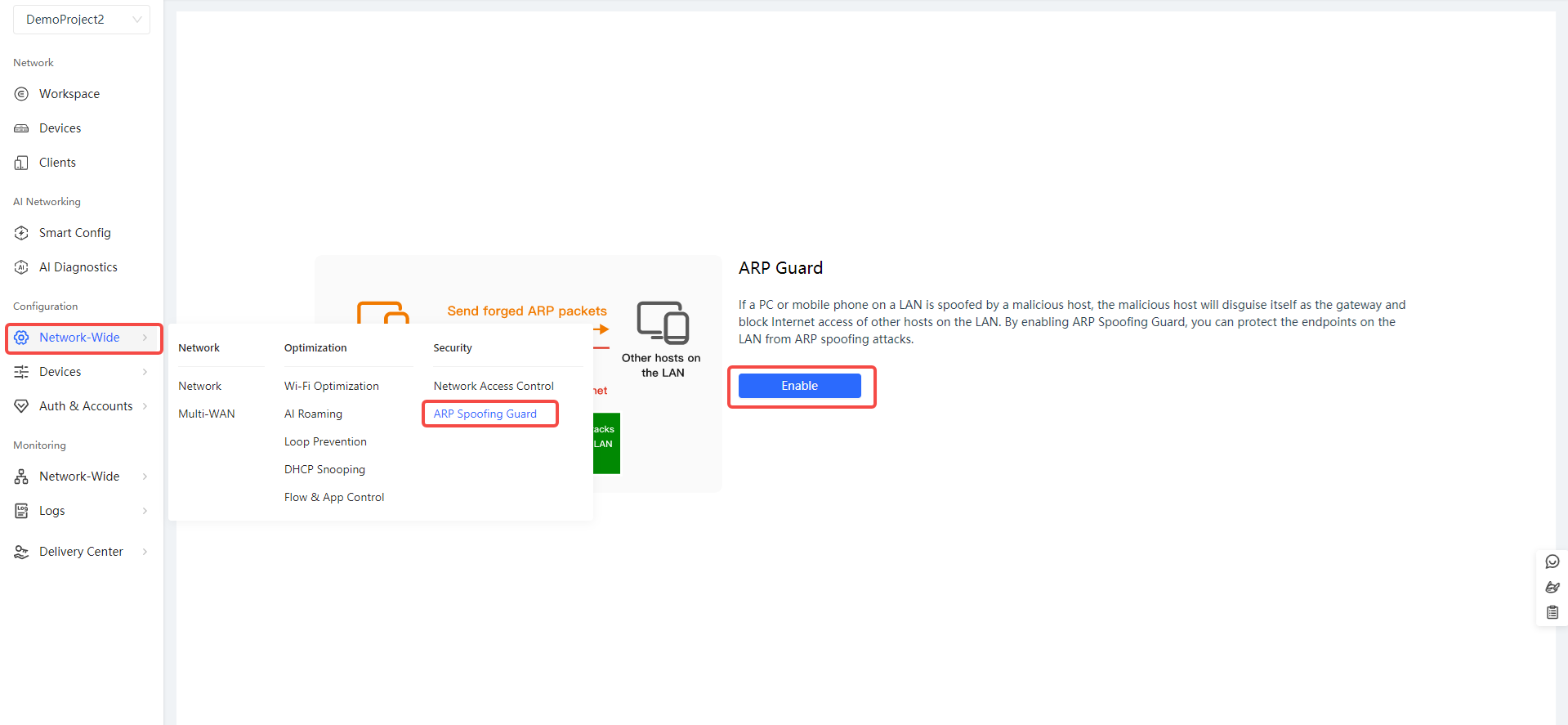This screenshot has height=725, width=1568.
Task: Click the Network-Wide gear icon under Configuration
Action: pos(21,338)
